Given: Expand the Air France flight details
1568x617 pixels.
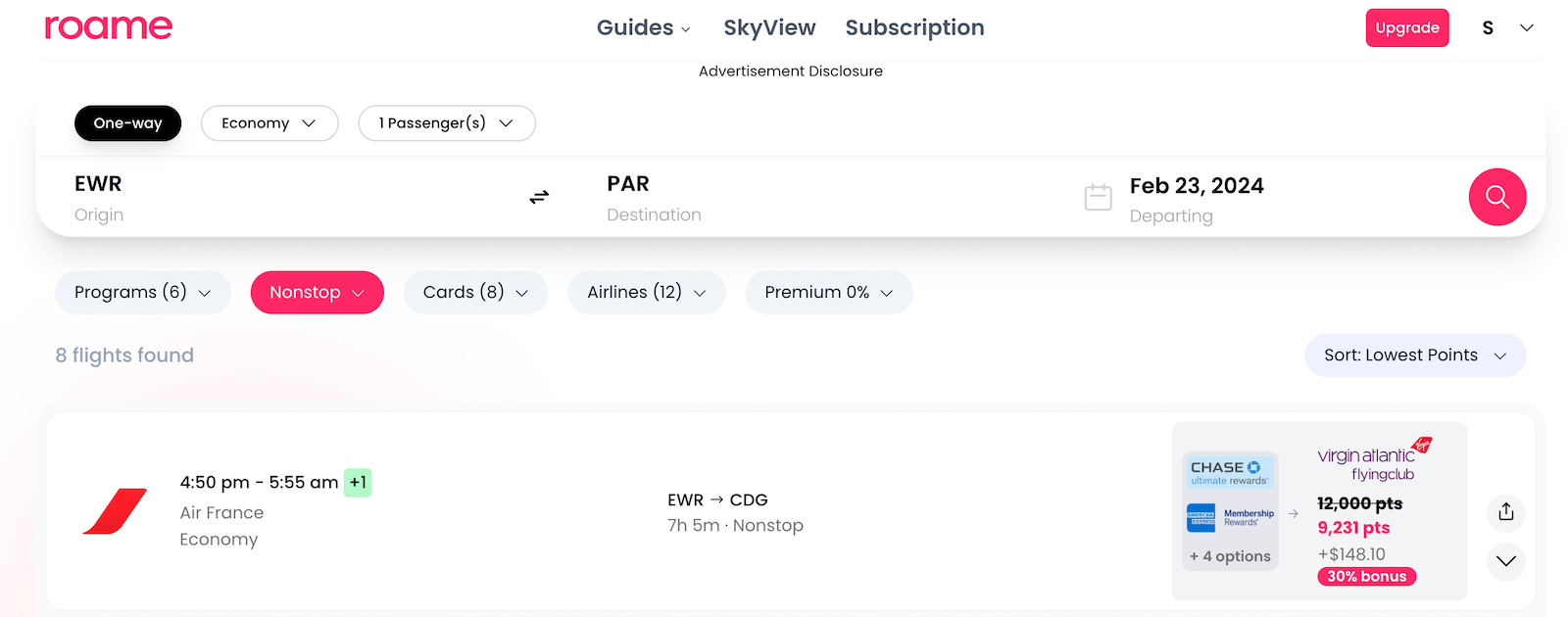Looking at the screenshot, I should click(1506, 561).
